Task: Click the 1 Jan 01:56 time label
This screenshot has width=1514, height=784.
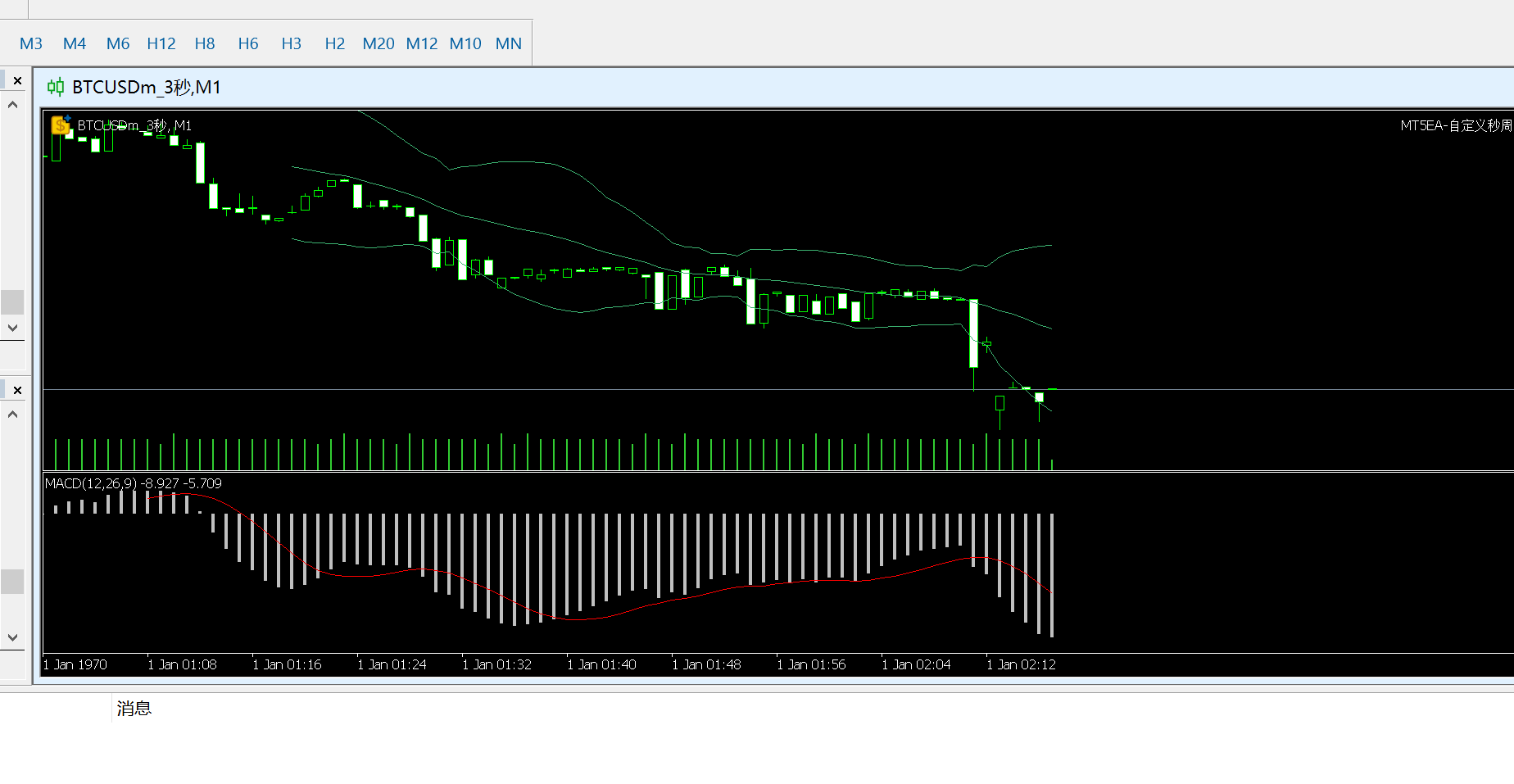Action: coord(812,664)
